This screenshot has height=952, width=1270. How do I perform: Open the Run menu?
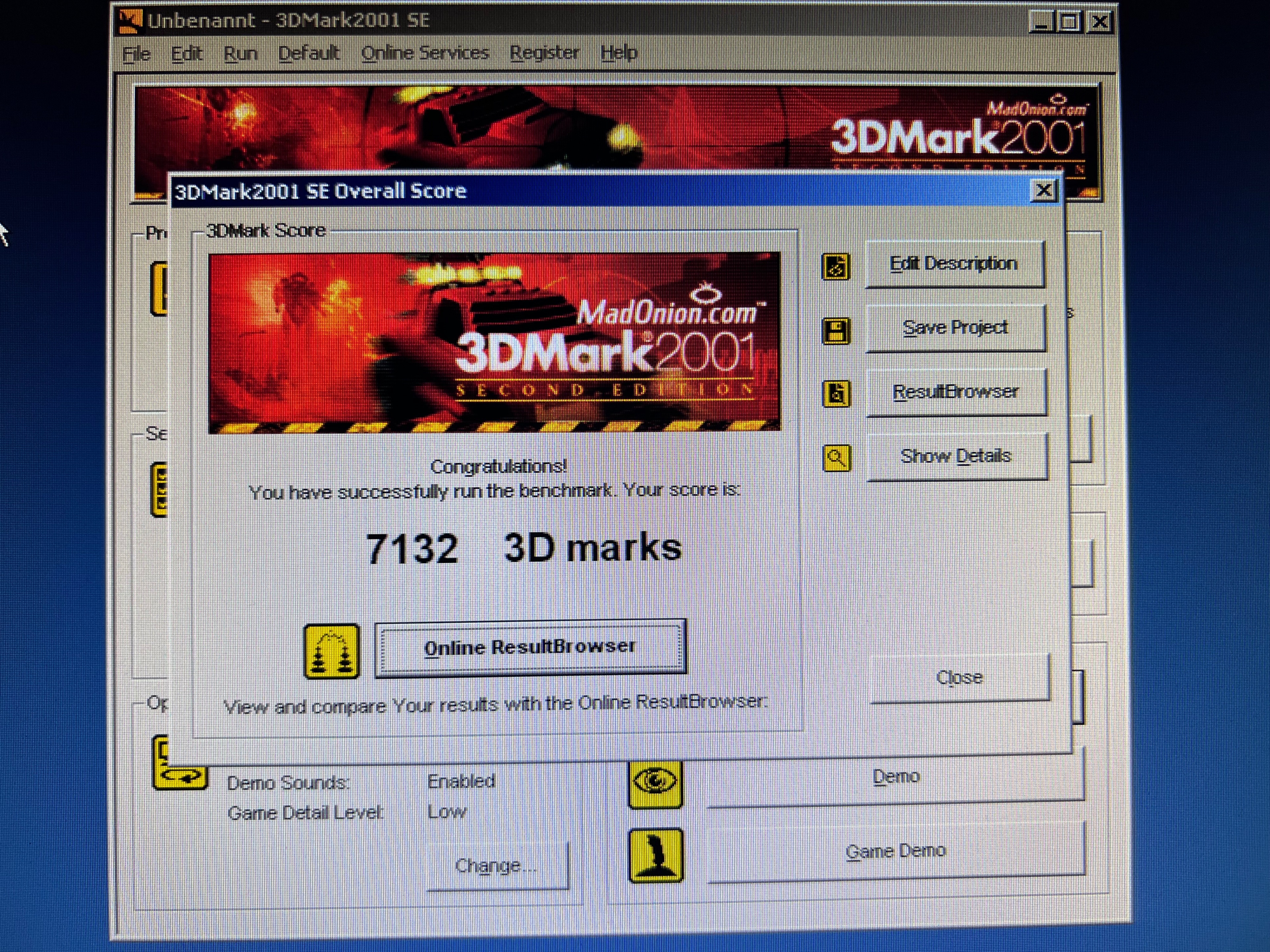point(240,53)
